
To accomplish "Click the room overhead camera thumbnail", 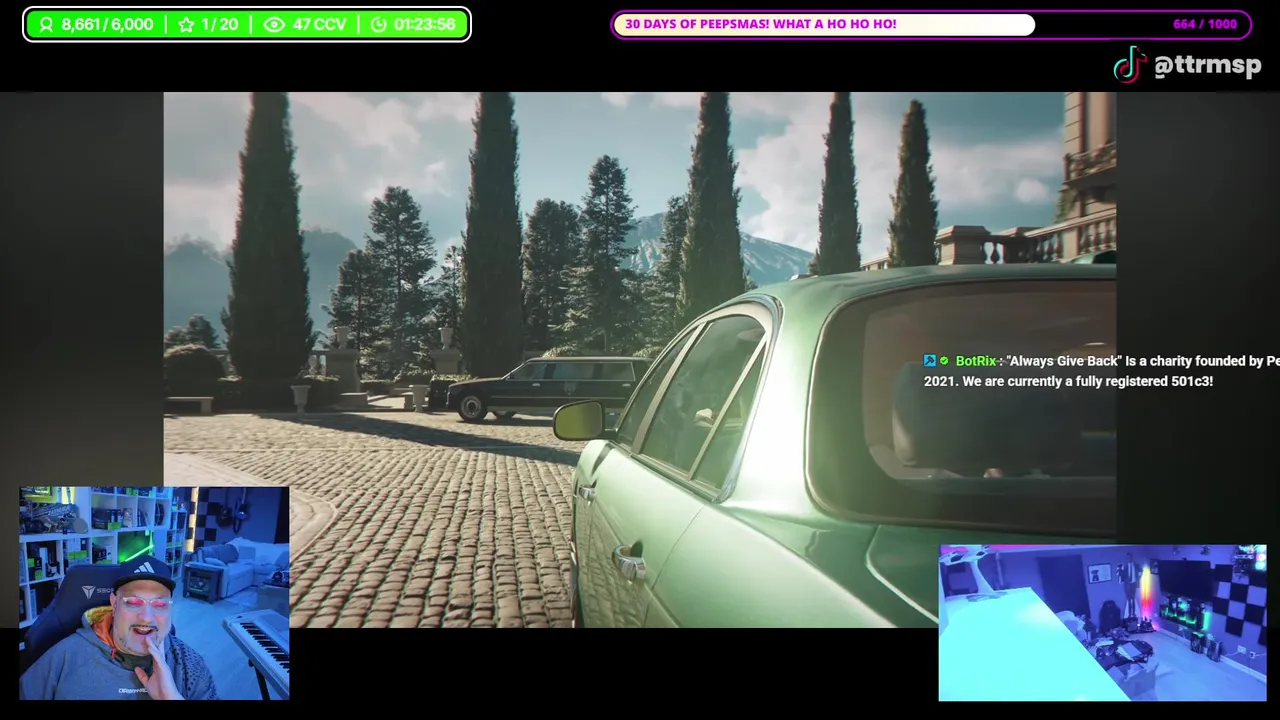I will tap(1102, 623).
